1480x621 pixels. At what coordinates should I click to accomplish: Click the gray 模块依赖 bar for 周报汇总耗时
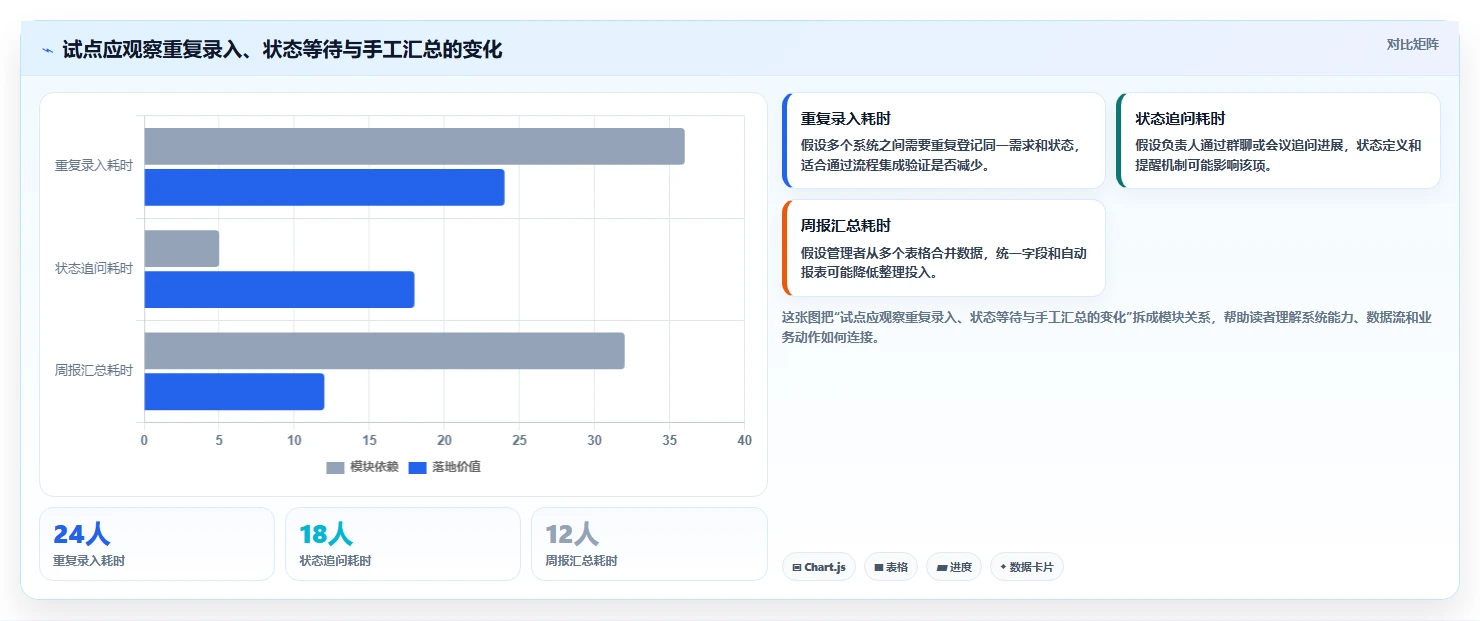point(384,351)
